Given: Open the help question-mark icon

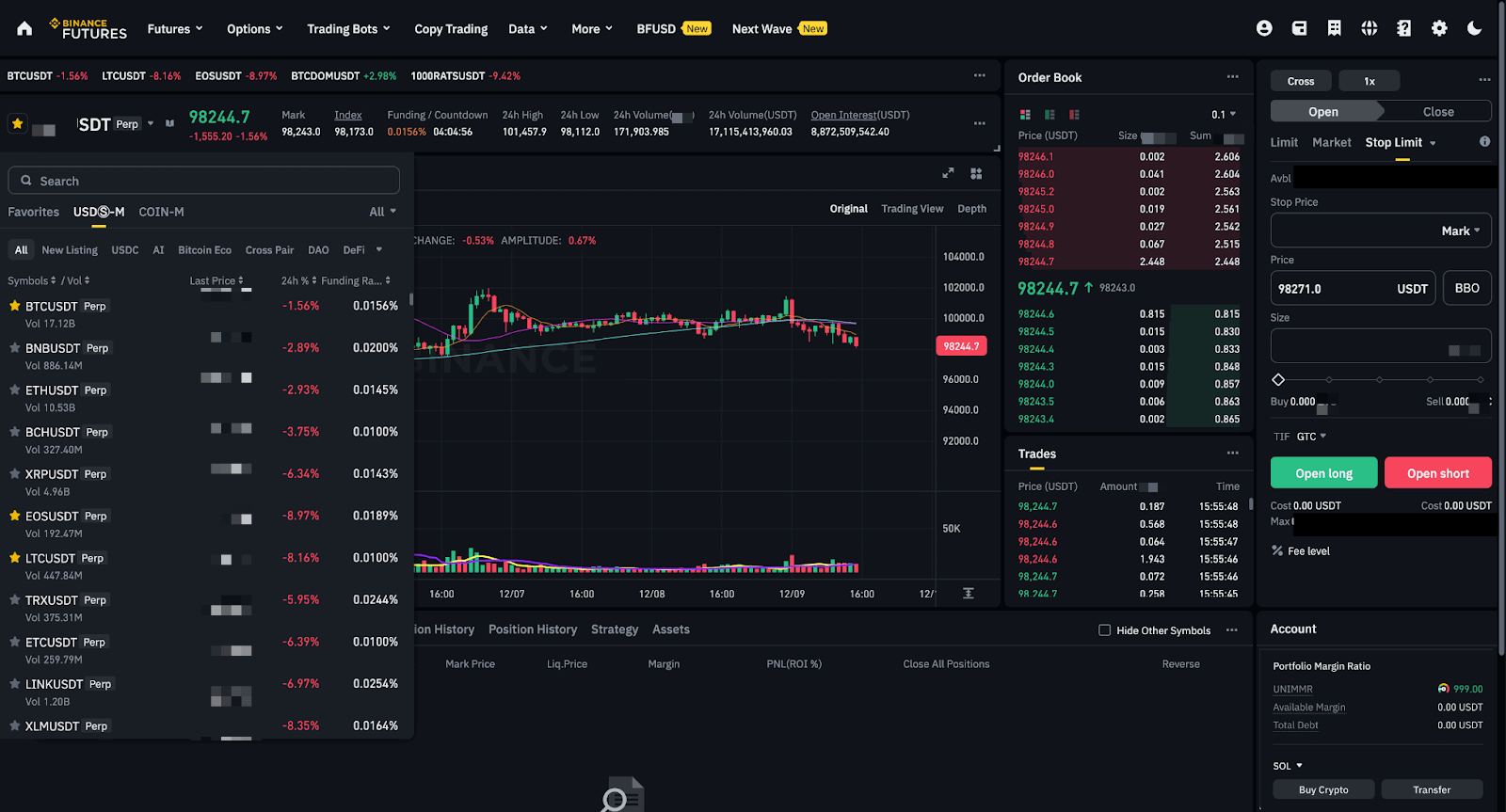Looking at the screenshot, I should point(1403,28).
